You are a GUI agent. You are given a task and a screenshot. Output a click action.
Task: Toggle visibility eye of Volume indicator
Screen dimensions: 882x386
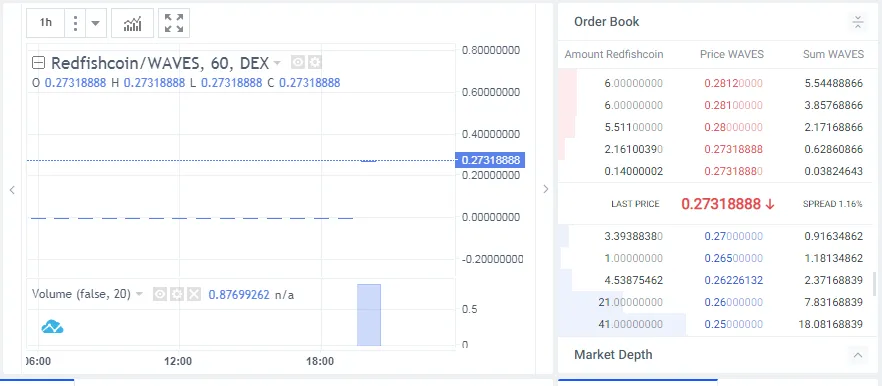[x=160, y=294]
